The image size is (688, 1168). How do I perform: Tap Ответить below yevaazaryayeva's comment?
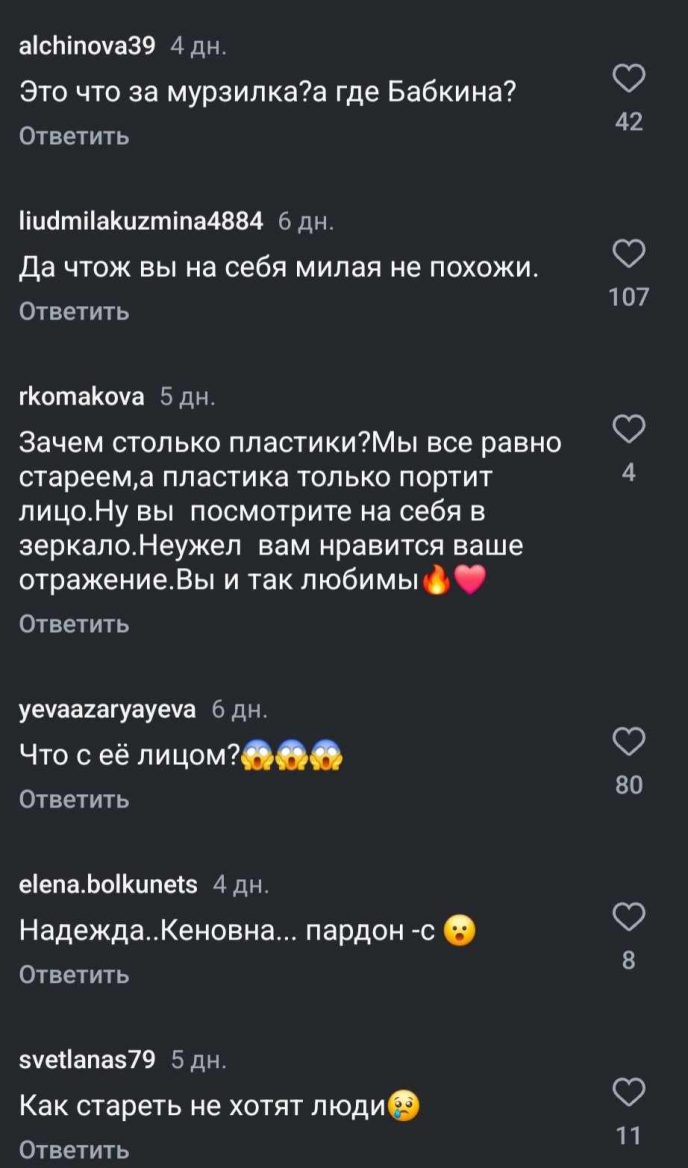coord(74,799)
